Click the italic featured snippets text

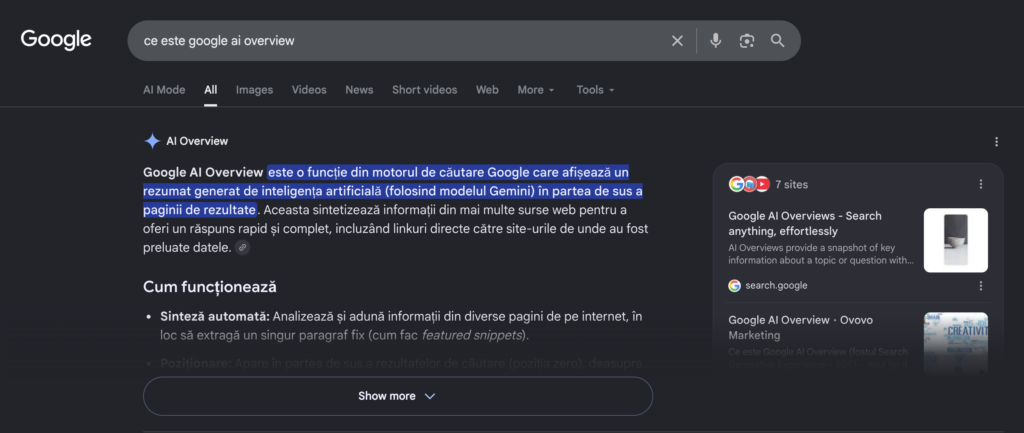click(x=472, y=335)
